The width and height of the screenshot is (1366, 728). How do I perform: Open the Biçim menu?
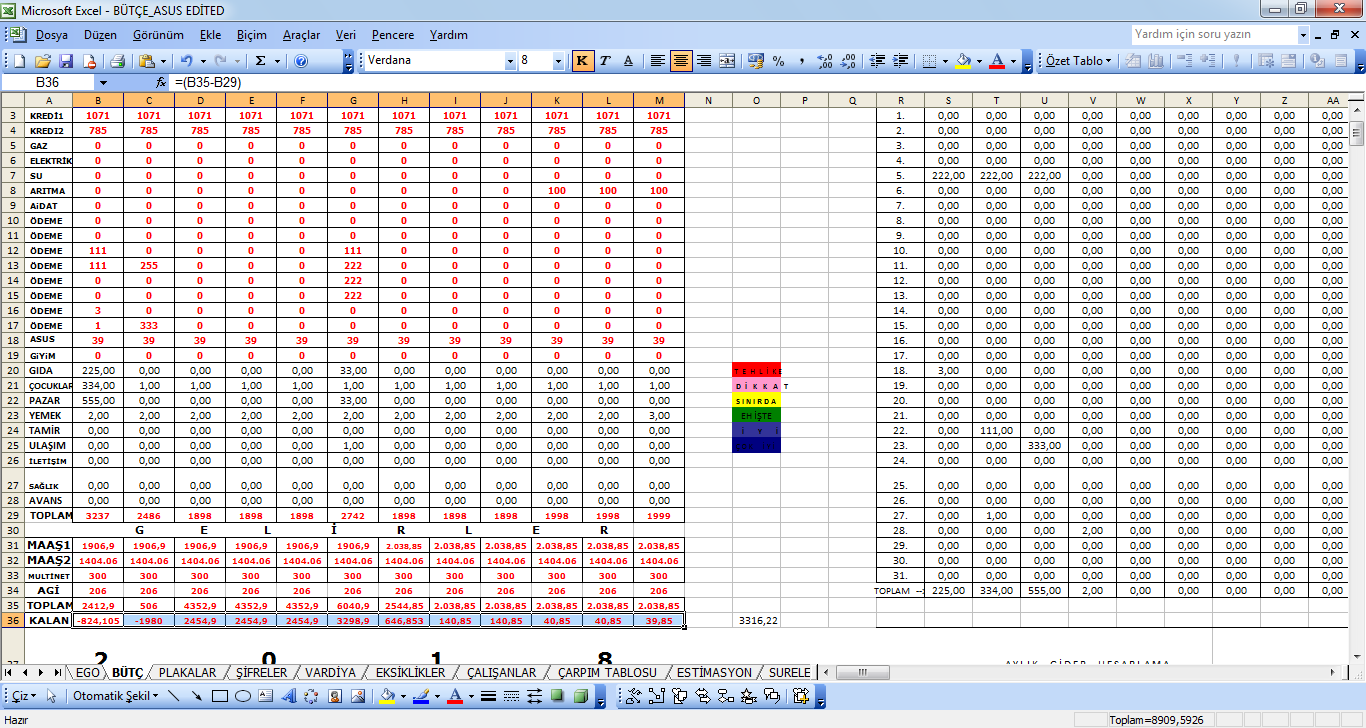tap(252, 35)
